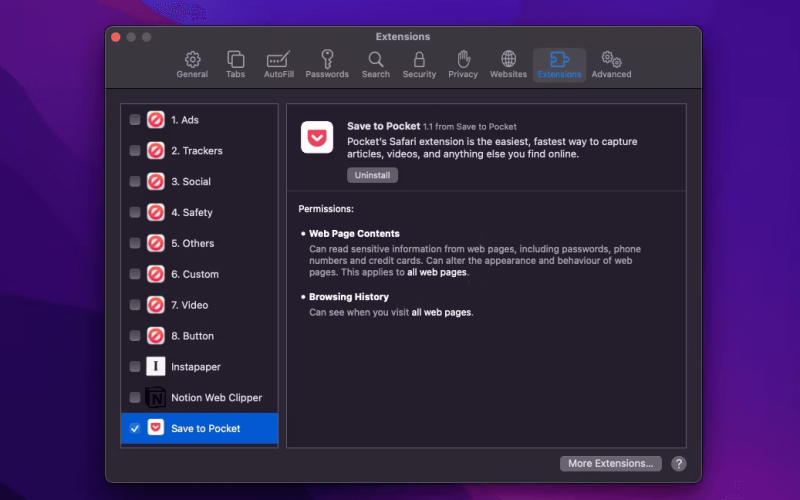Open the Advanced preferences pane
The width and height of the screenshot is (800, 500).
[611, 64]
